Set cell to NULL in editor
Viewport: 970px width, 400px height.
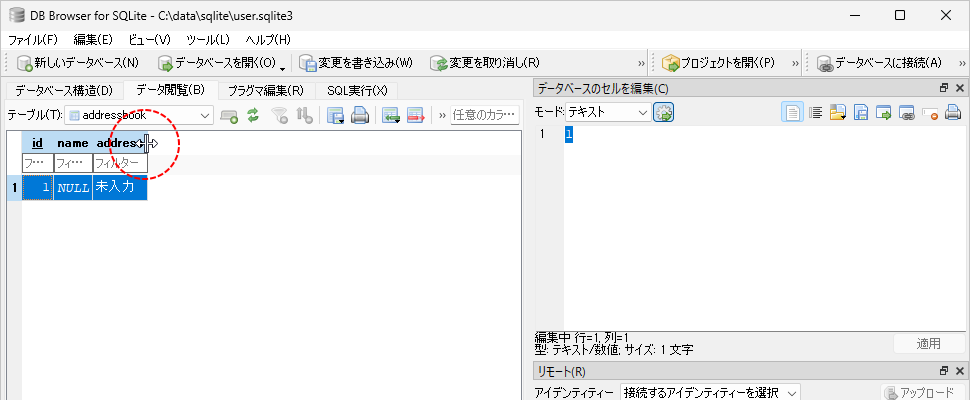[x=931, y=113]
